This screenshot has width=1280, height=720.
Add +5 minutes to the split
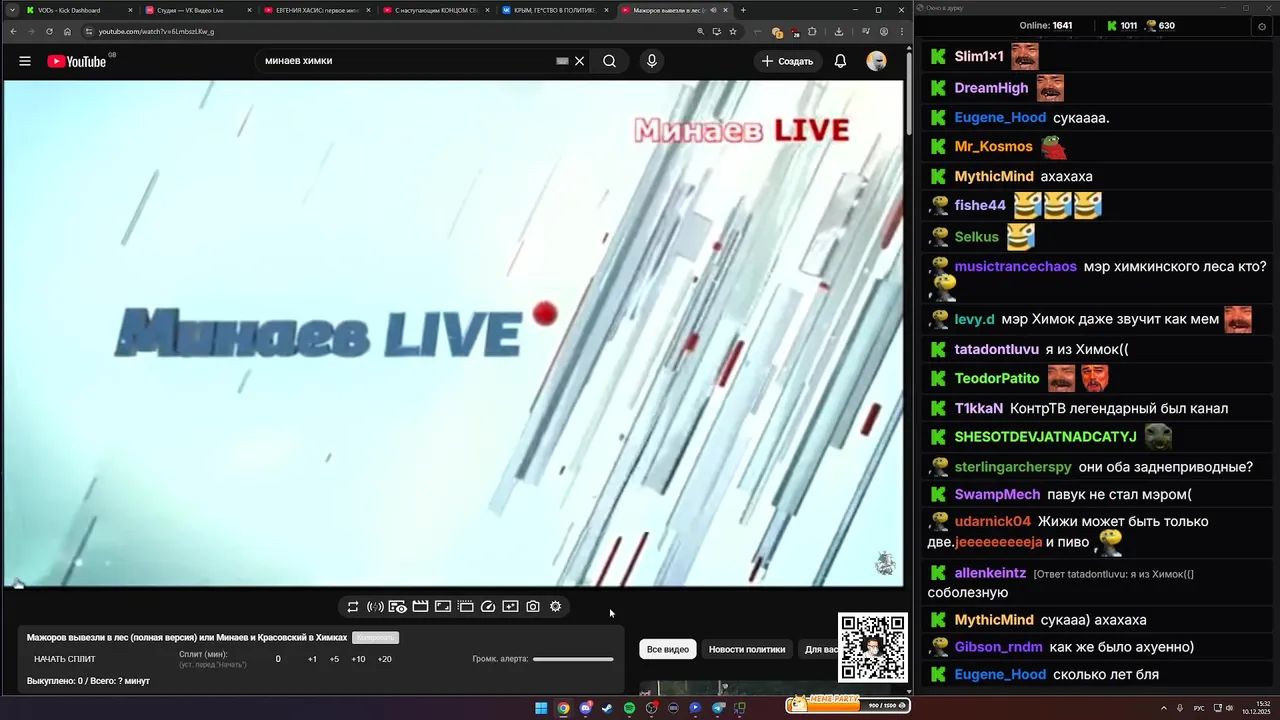[x=334, y=659]
